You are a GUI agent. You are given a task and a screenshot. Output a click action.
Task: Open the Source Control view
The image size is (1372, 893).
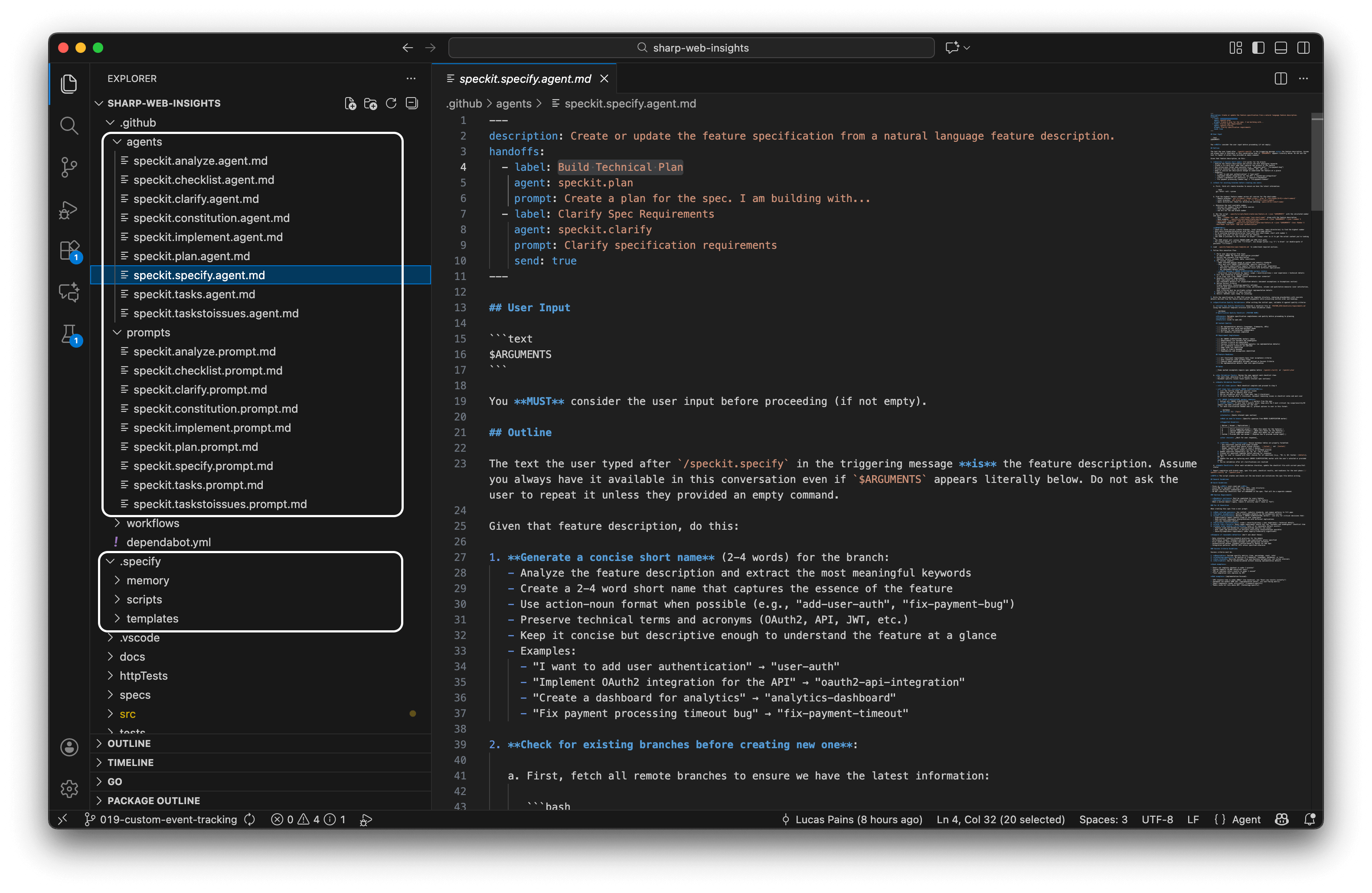pyautogui.click(x=69, y=168)
